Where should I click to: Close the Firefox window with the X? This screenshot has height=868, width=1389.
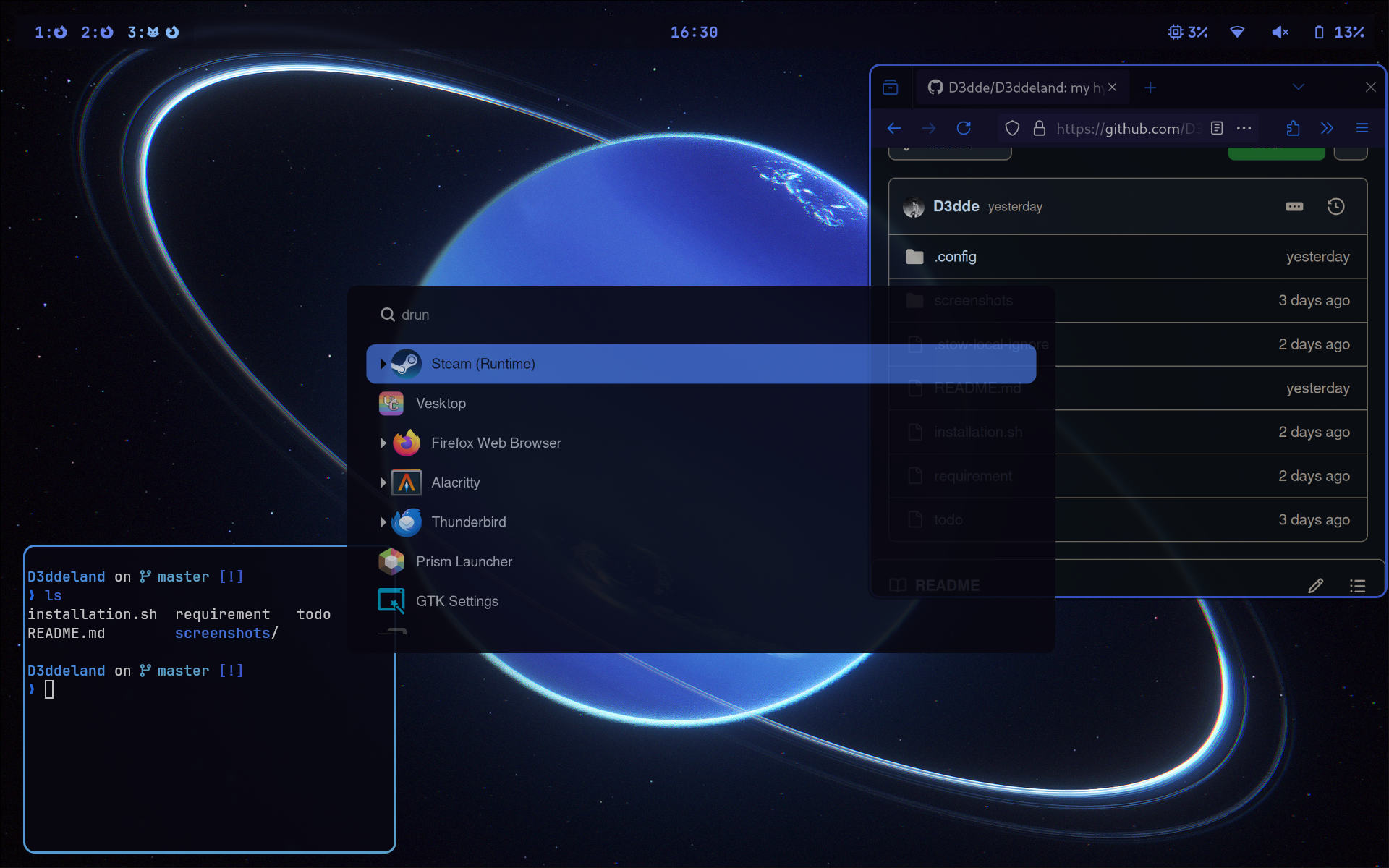point(1370,88)
